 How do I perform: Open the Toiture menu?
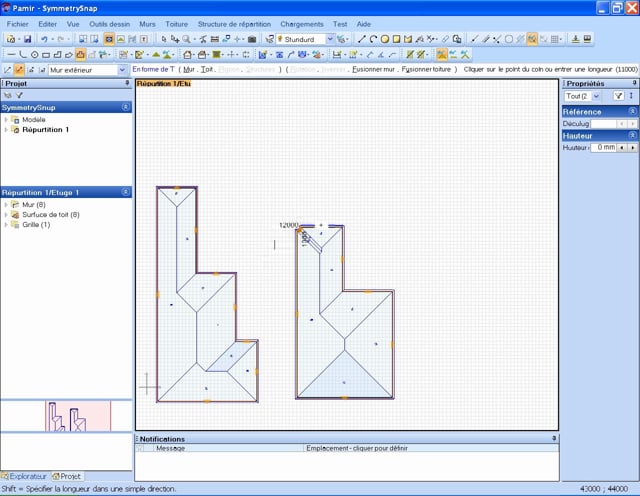tap(176, 24)
